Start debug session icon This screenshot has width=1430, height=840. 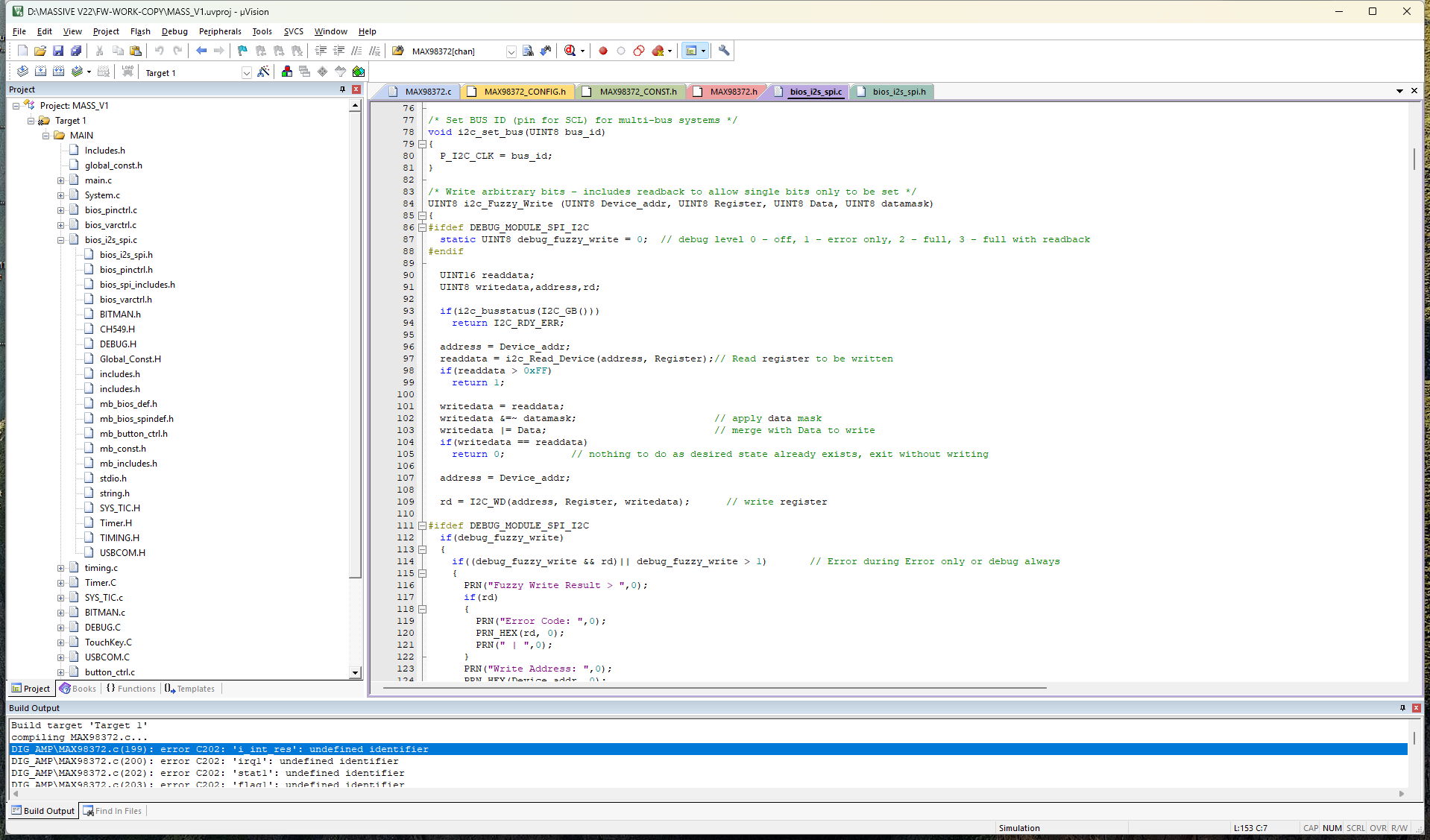coord(570,51)
